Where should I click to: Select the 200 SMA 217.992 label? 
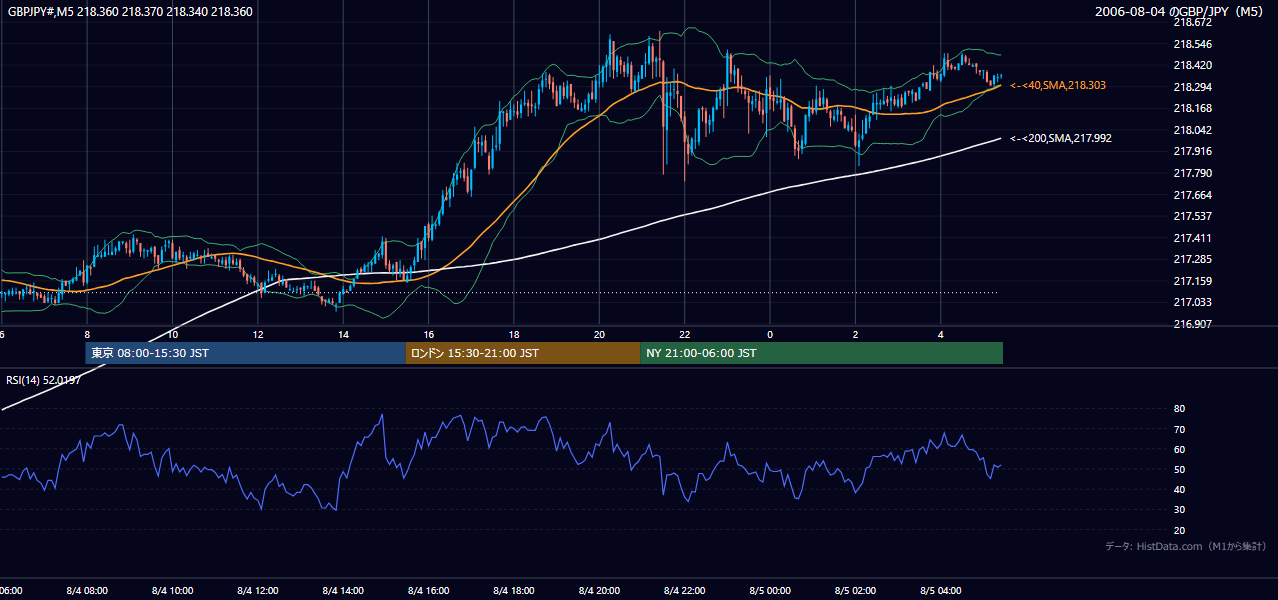[x=1060, y=139]
